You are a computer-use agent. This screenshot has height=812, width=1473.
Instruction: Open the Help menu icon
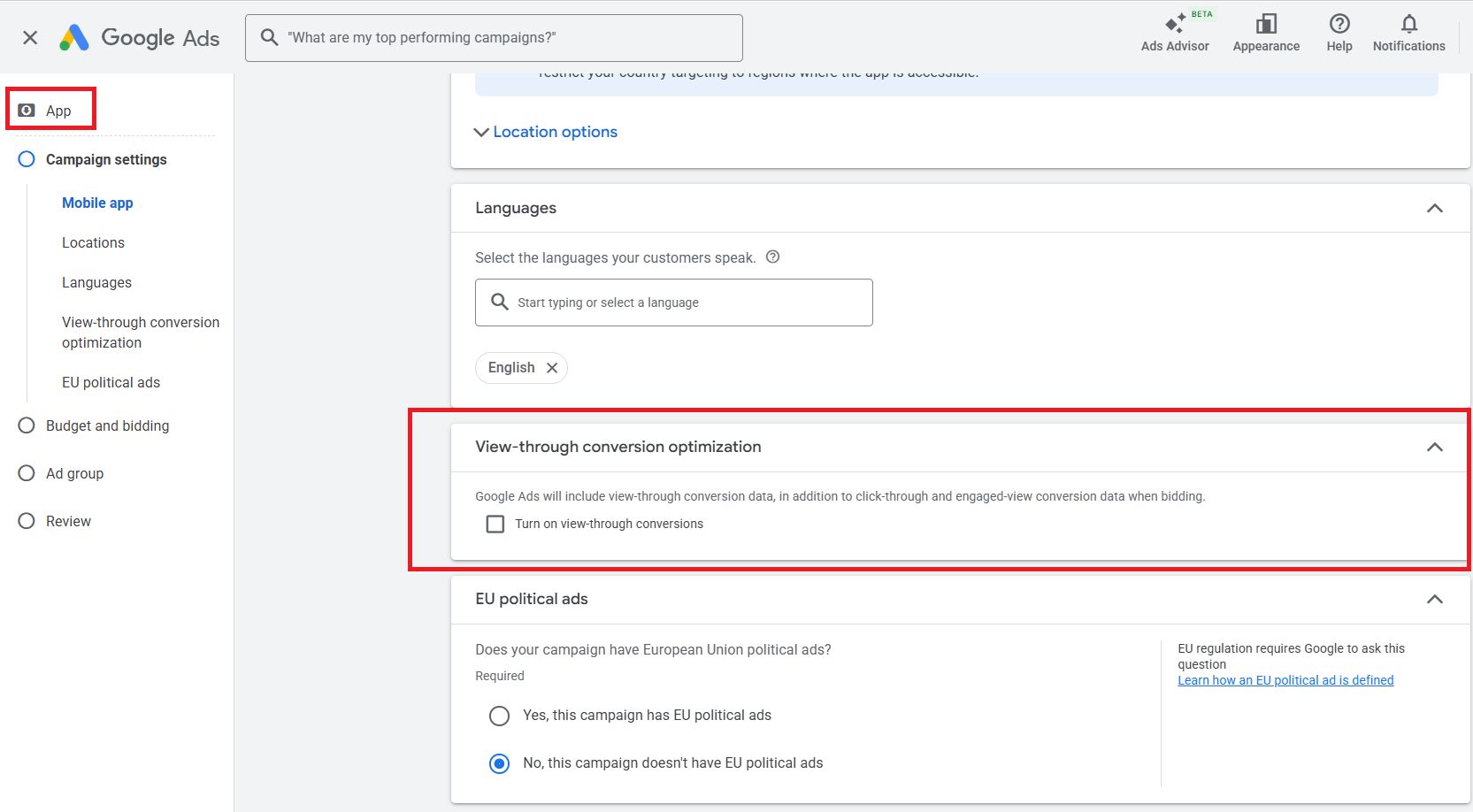pyautogui.click(x=1339, y=25)
